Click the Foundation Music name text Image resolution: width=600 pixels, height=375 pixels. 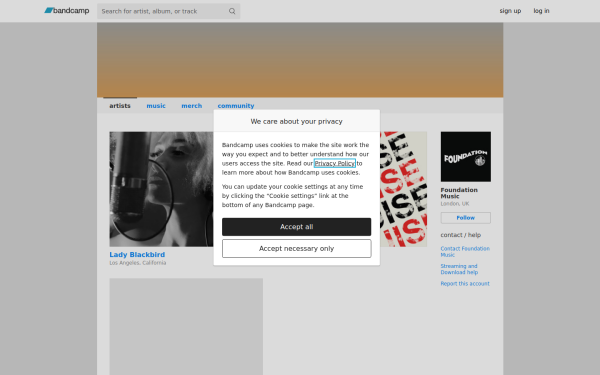[459, 193]
